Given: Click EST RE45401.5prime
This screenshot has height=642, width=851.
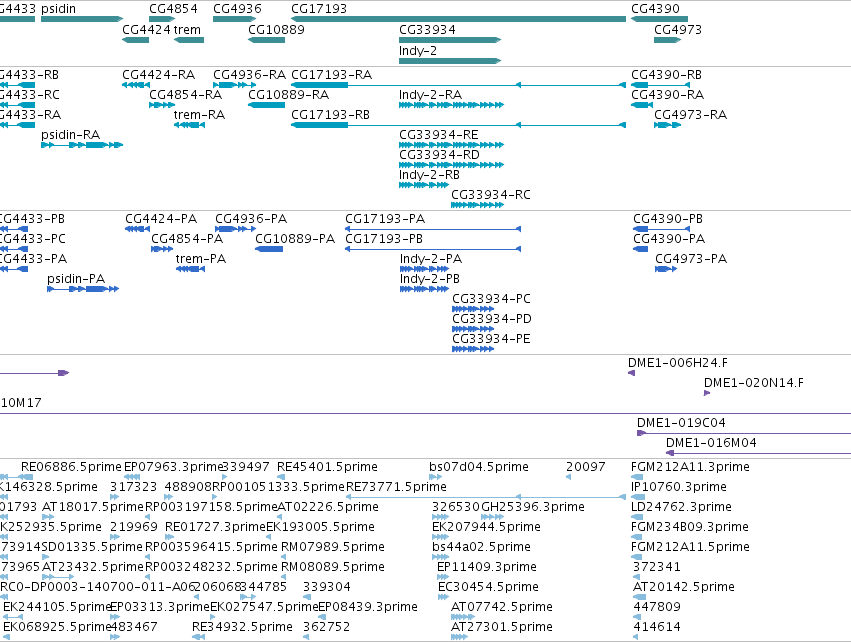Looking at the screenshot, I should tap(327, 467).
